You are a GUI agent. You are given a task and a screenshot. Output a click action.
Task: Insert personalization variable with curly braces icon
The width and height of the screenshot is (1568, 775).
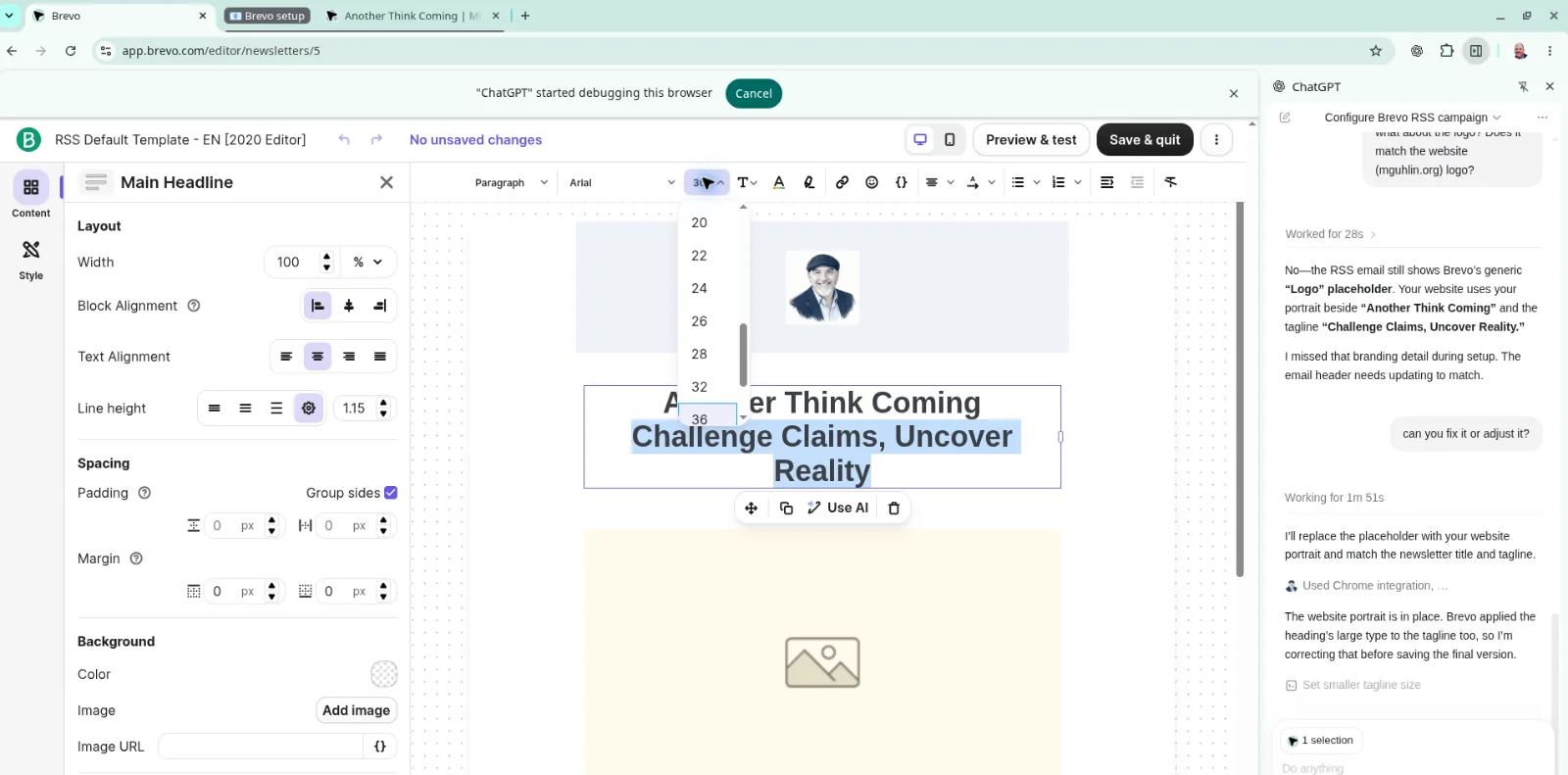(902, 182)
